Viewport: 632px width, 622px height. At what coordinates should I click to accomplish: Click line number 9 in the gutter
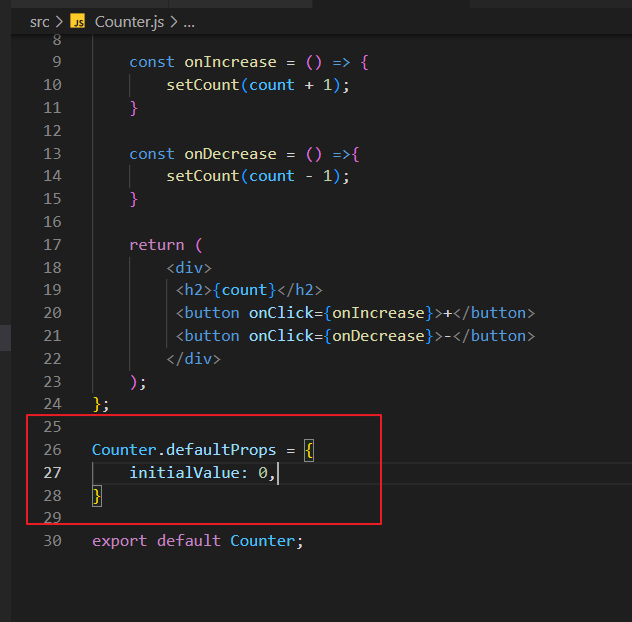57,62
